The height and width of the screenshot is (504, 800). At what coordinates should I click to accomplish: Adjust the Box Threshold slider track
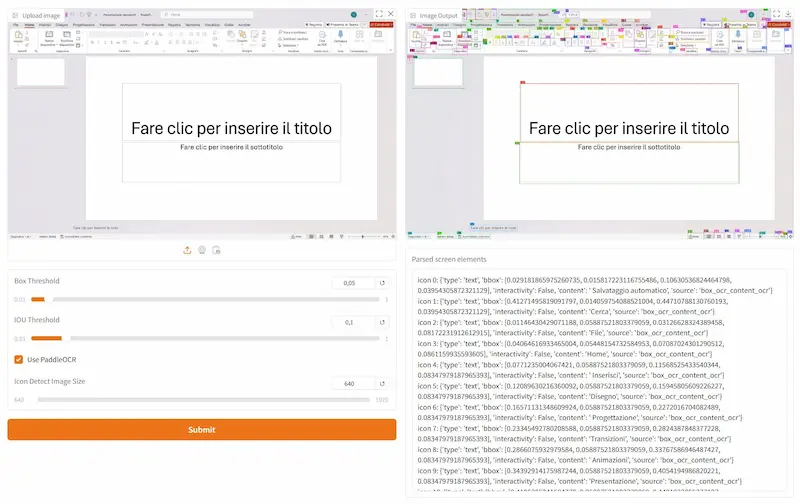coord(205,299)
